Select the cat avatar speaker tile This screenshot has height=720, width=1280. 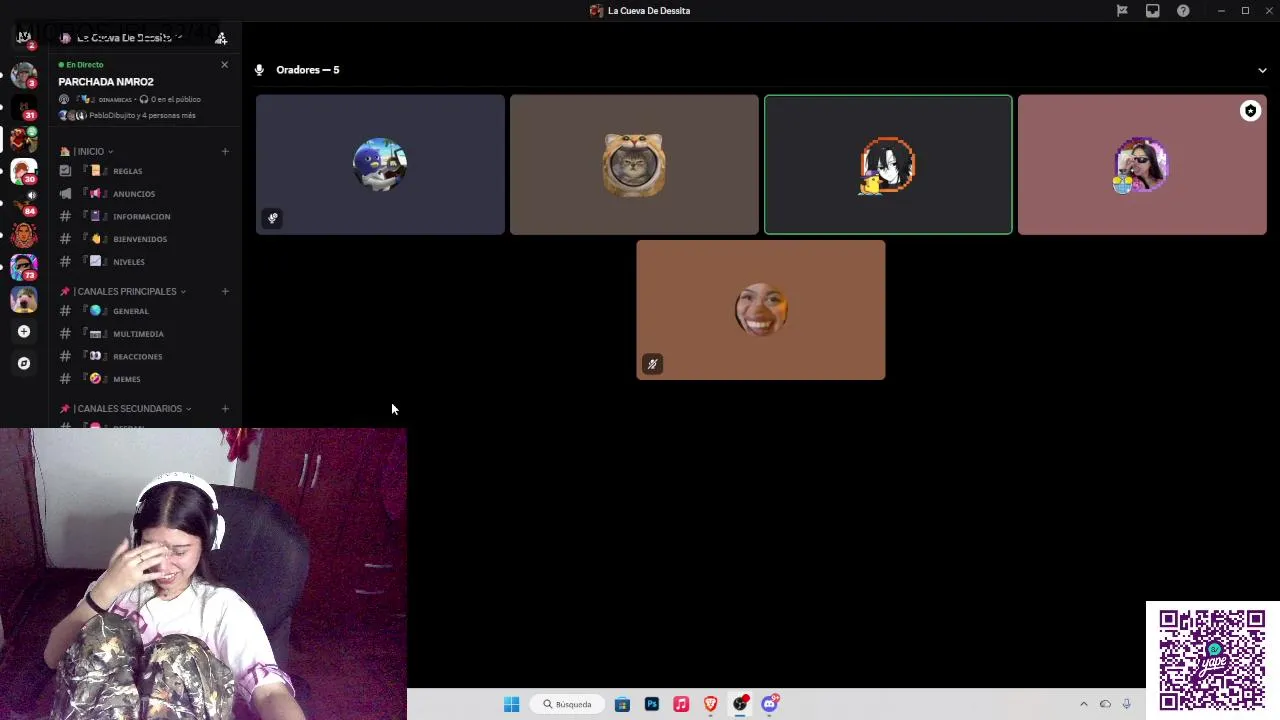(x=634, y=165)
